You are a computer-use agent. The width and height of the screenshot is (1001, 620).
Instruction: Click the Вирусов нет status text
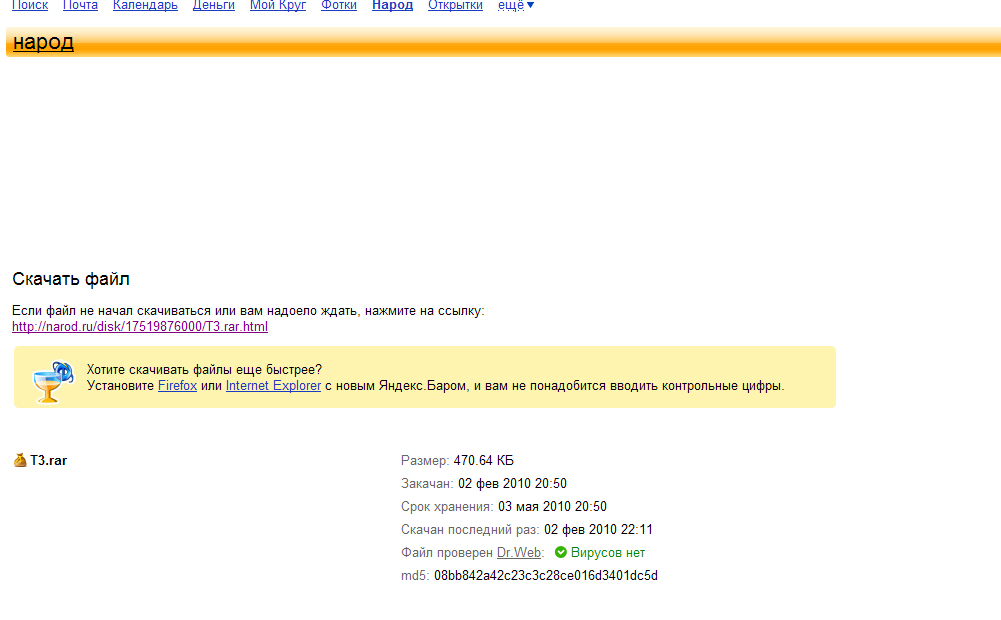point(608,553)
